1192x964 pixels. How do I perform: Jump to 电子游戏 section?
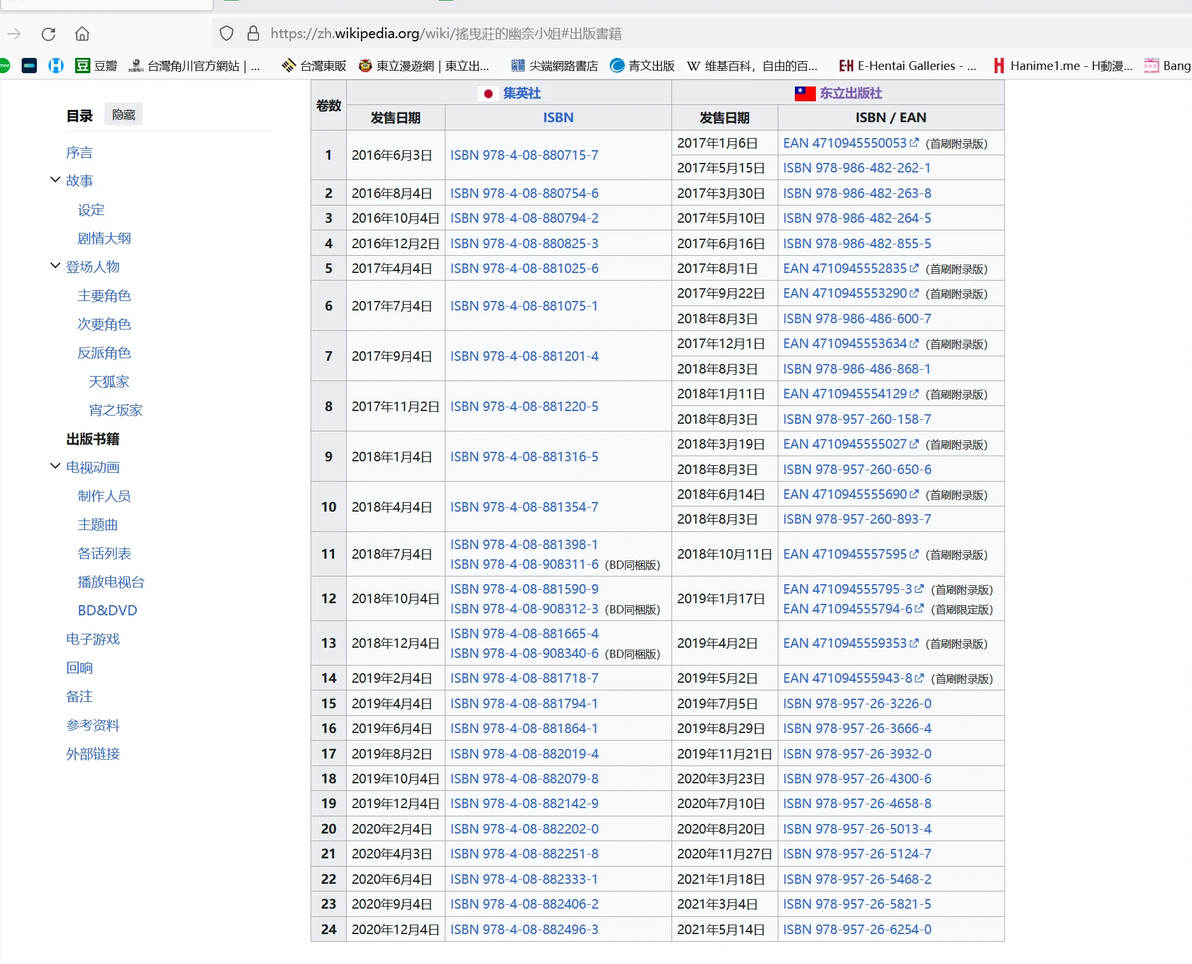pos(93,639)
